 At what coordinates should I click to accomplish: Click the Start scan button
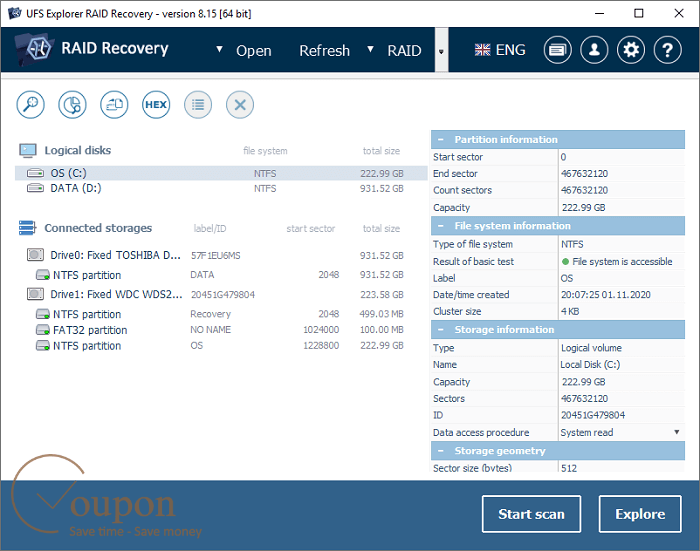531,514
